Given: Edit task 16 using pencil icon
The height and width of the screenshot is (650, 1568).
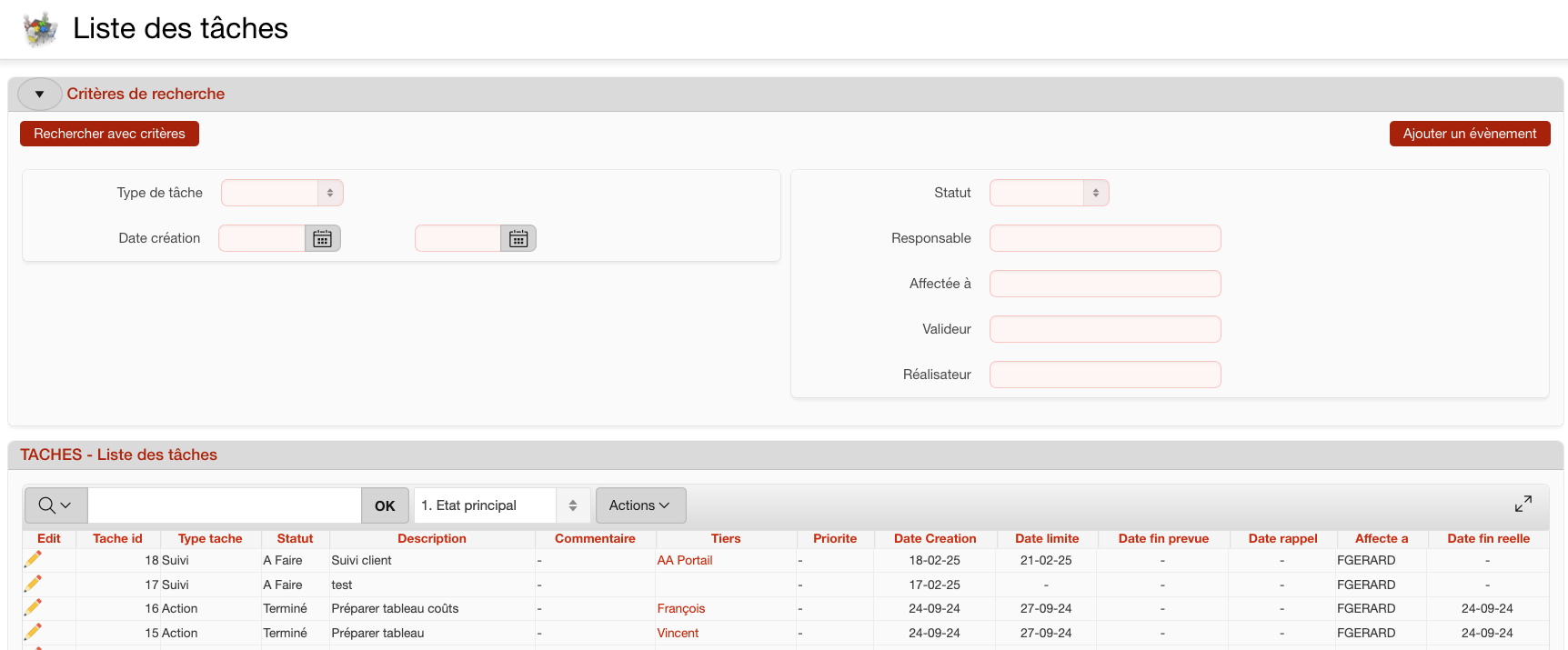Looking at the screenshot, I should (x=34, y=607).
